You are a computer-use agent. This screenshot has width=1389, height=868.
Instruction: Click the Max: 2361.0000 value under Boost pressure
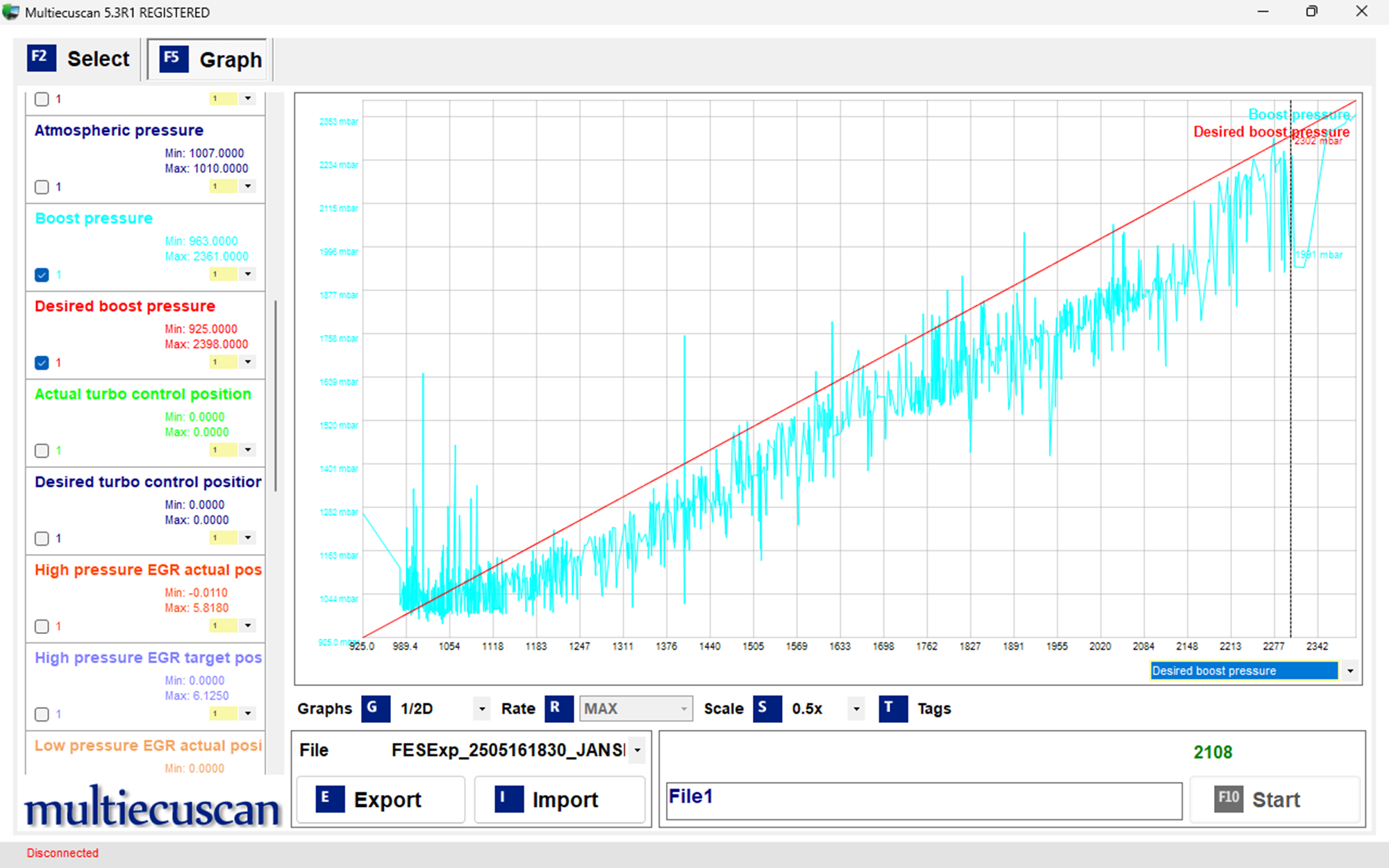pyautogui.click(x=207, y=256)
